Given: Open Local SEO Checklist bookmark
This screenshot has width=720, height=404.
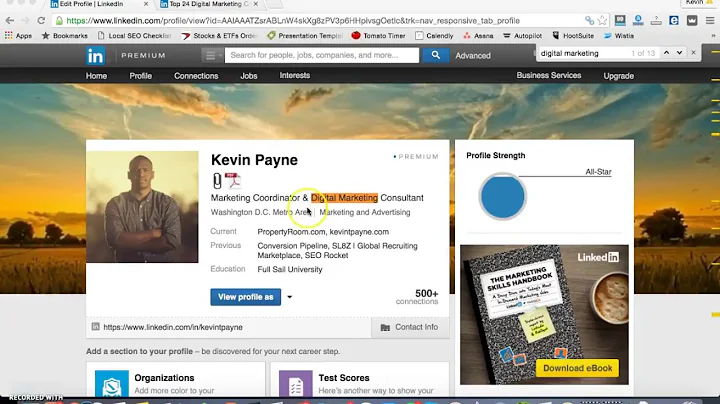Looking at the screenshot, I should [135, 35].
